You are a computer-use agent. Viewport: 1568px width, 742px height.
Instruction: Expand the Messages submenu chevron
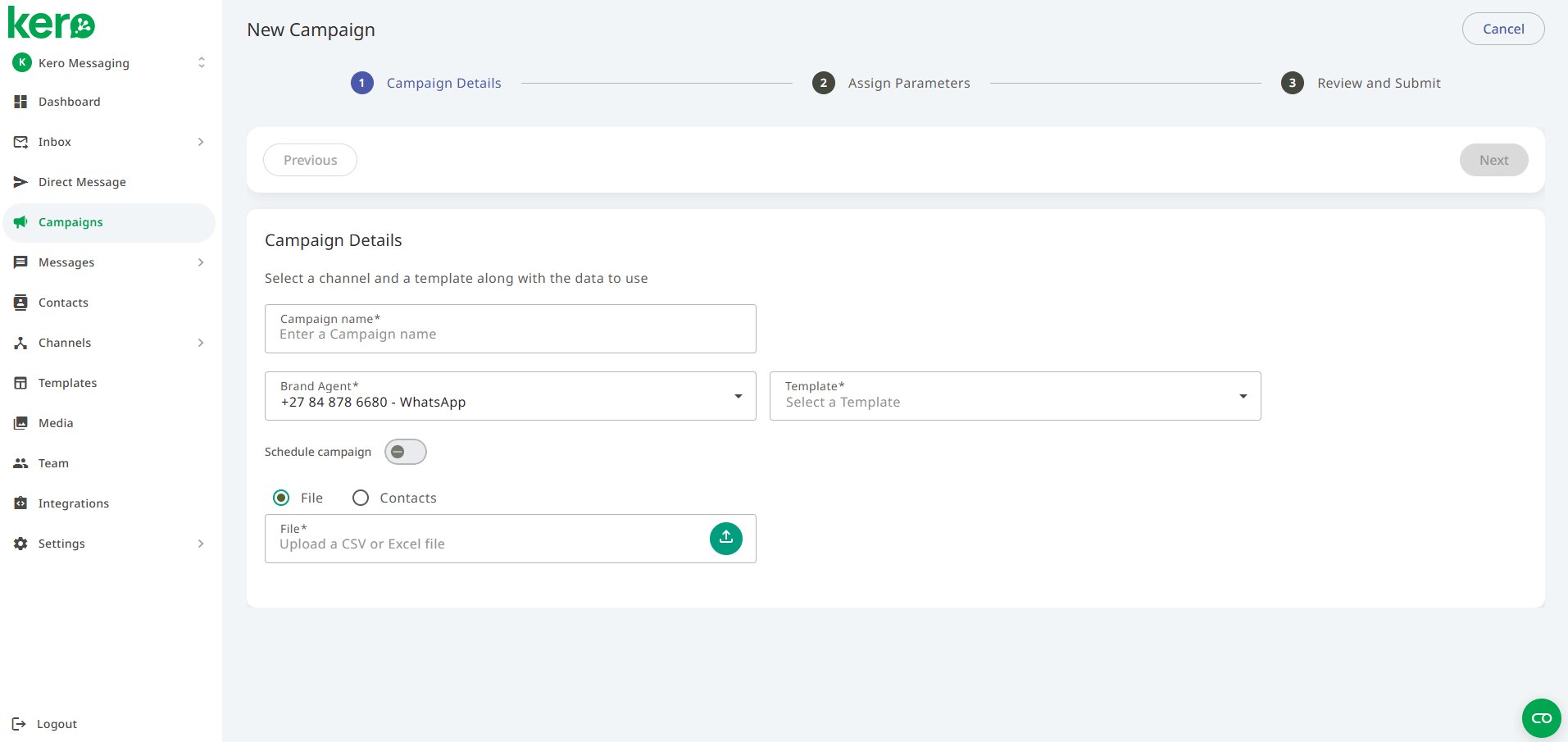click(201, 262)
